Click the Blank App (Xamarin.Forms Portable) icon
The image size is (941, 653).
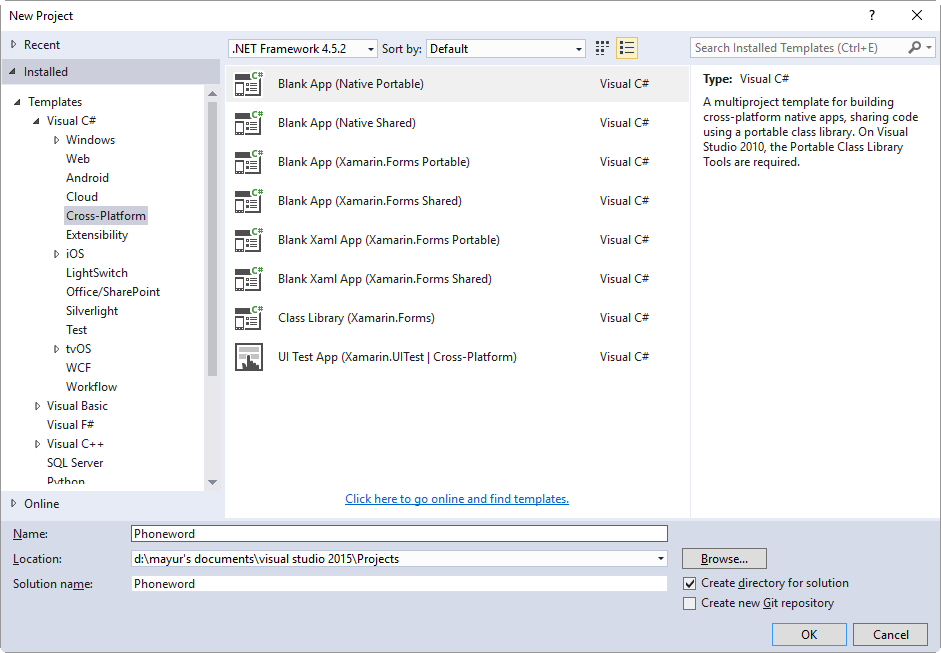(248, 162)
